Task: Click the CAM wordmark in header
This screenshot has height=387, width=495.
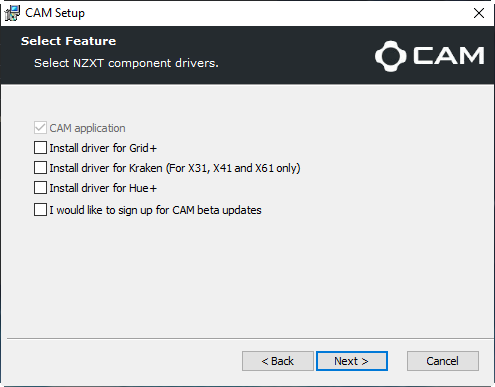Action: point(449,55)
